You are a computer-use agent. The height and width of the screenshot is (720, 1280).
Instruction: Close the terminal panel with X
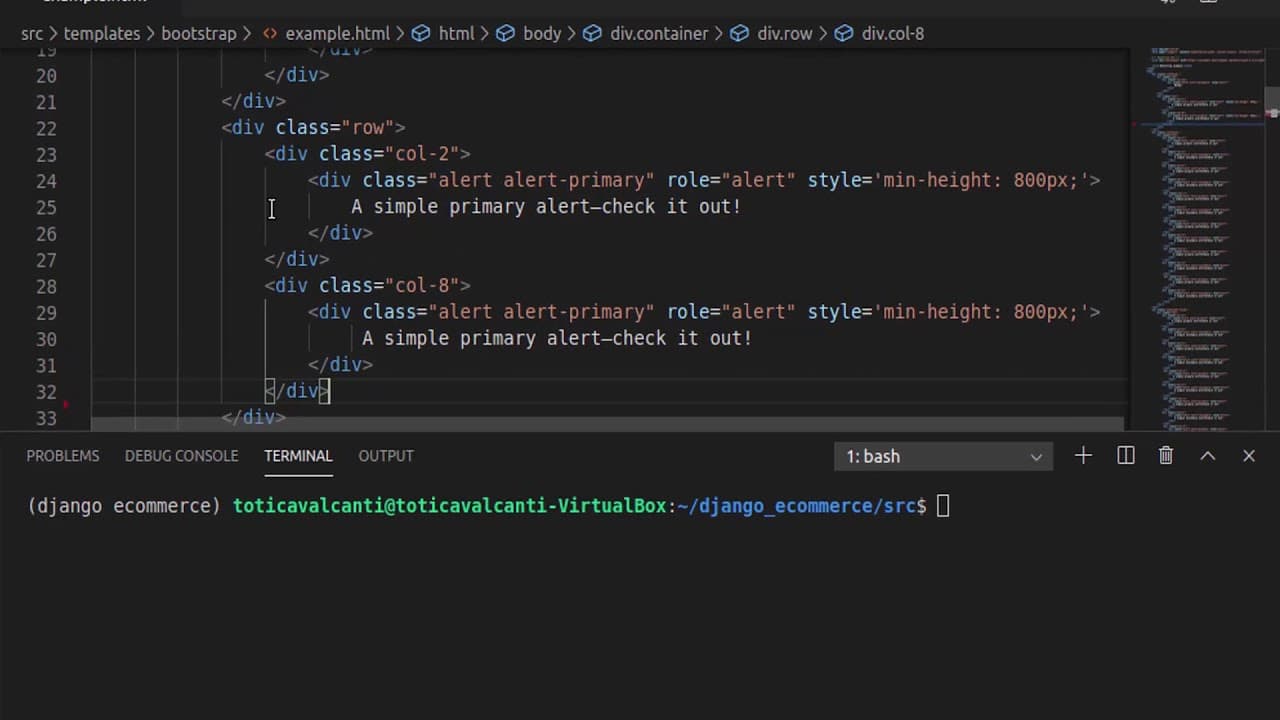[1249, 456]
